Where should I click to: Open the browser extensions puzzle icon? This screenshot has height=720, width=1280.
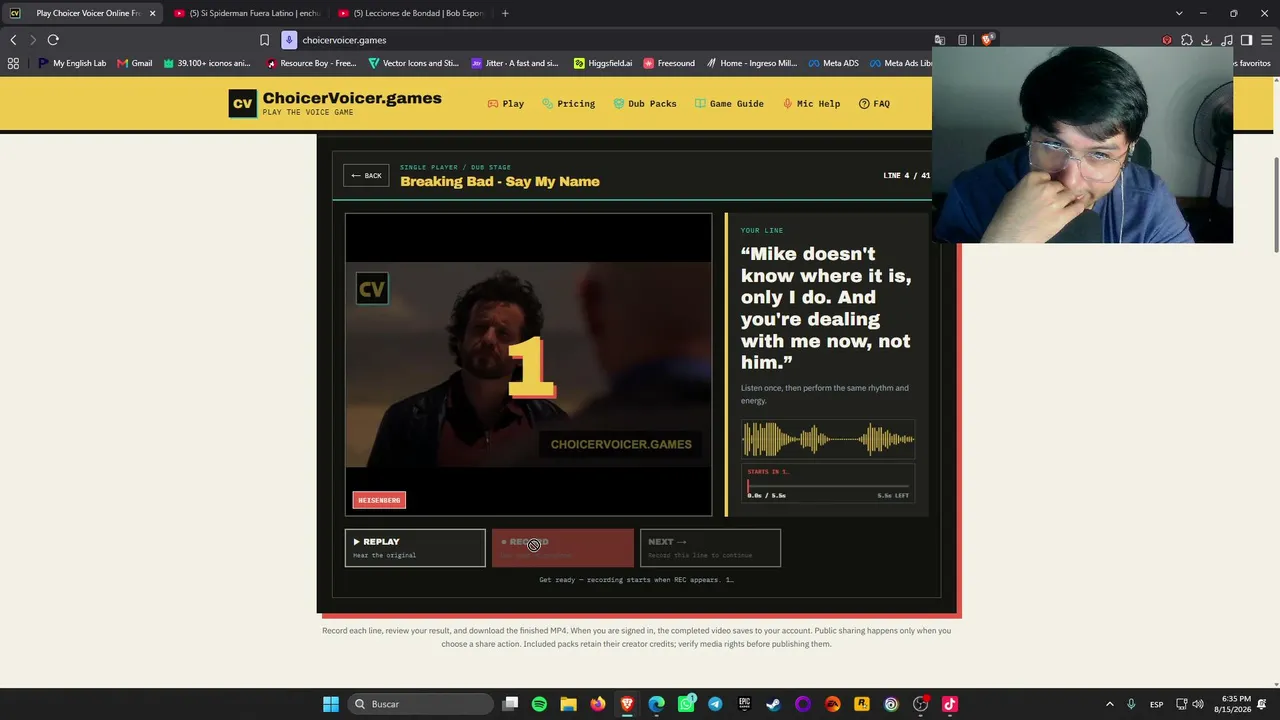1187,40
